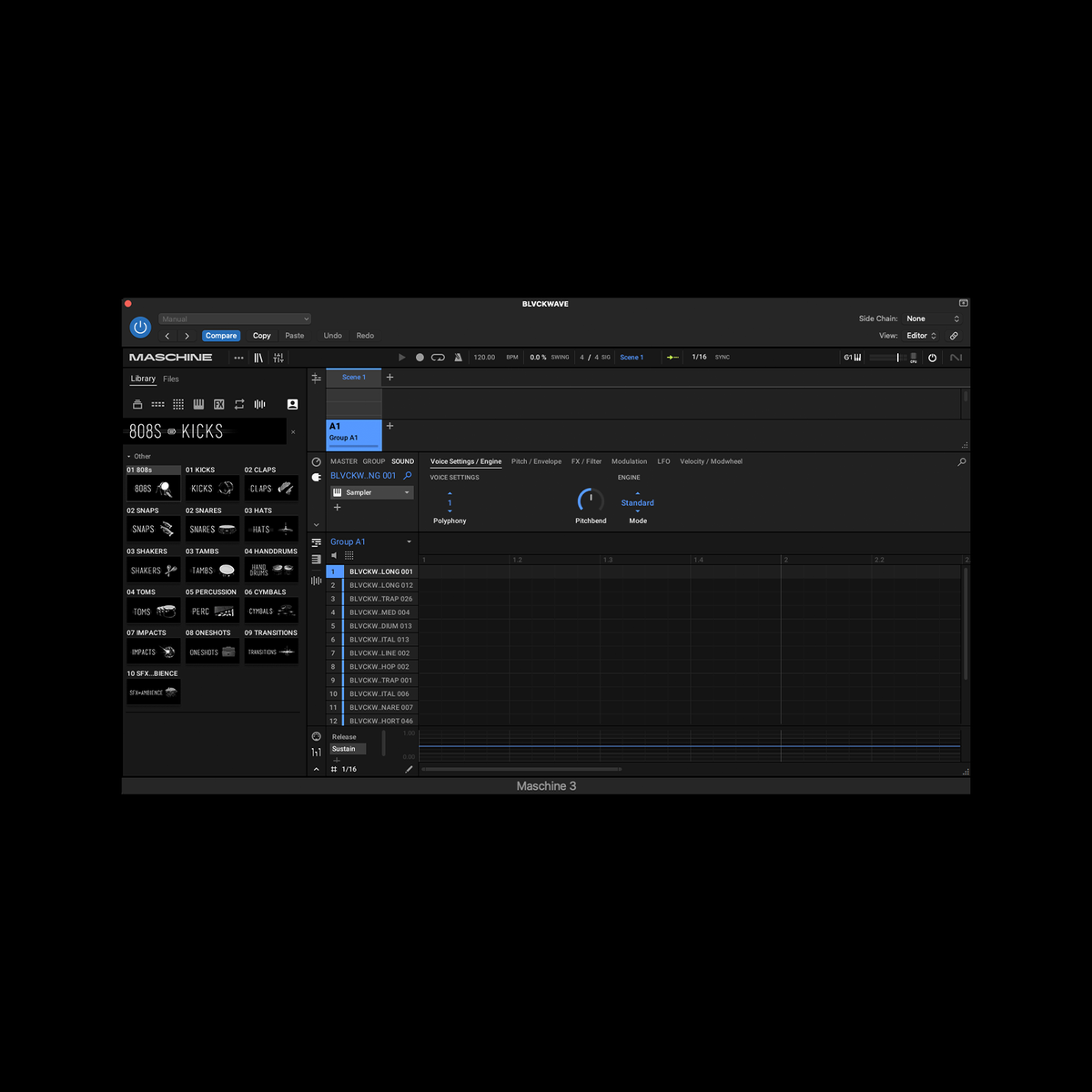Go to previous preset with left arrow
Image resolution: width=1092 pixels, height=1092 pixels.
point(167,336)
